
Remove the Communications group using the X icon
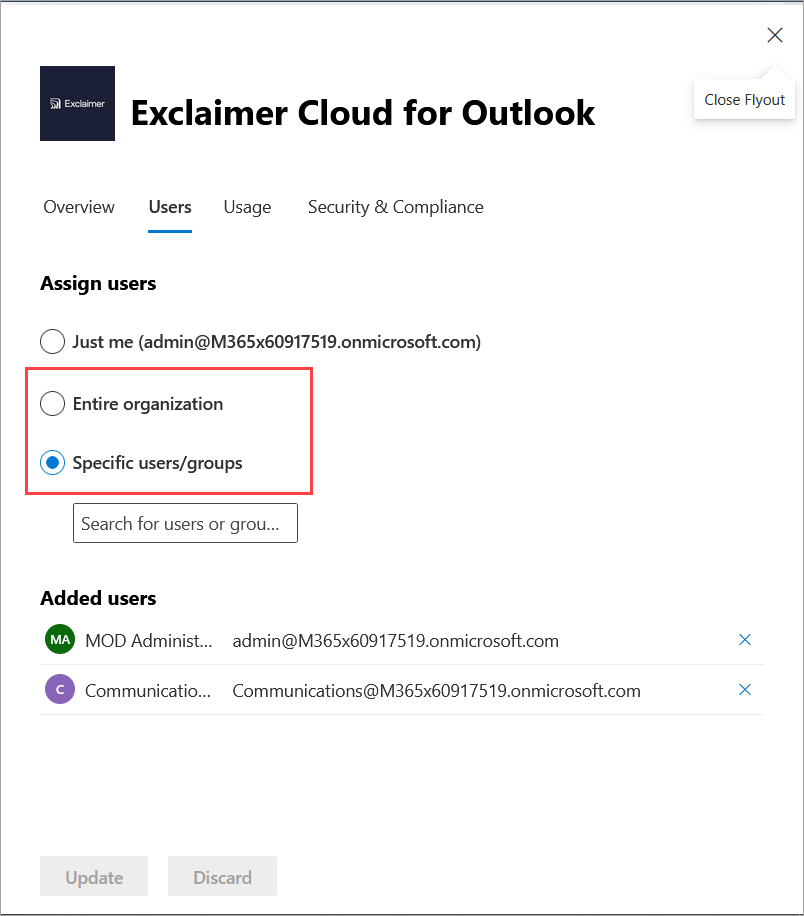tap(745, 690)
